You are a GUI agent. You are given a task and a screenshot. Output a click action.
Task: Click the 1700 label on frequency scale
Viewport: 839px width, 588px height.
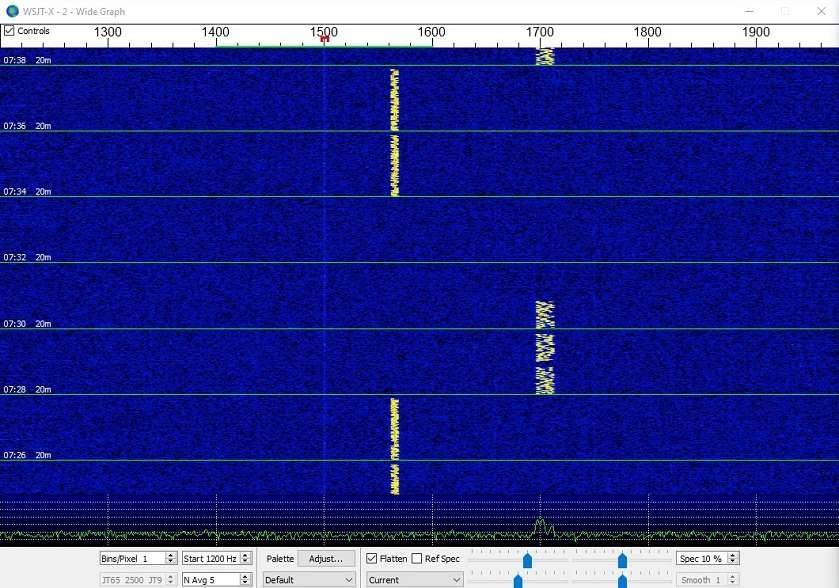pyautogui.click(x=539, y=32)
